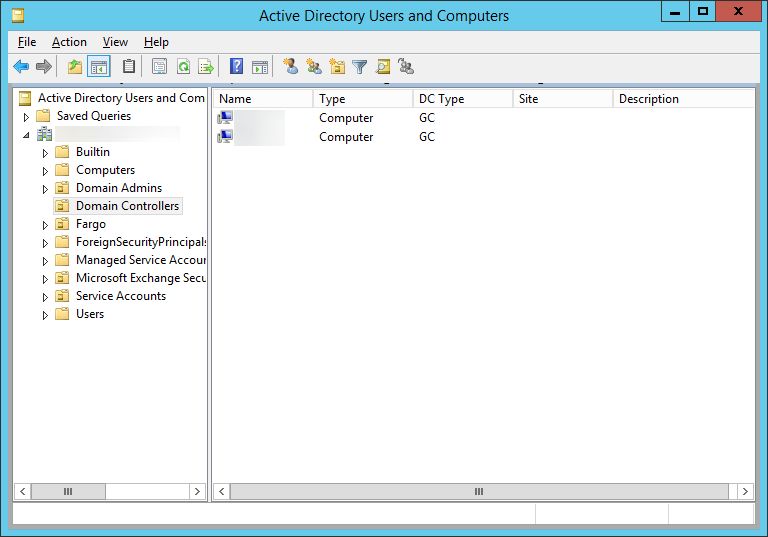This screenshot has height=537, width=768.
Task: Sort by the Name column header
Action: [x=263, y=98]
